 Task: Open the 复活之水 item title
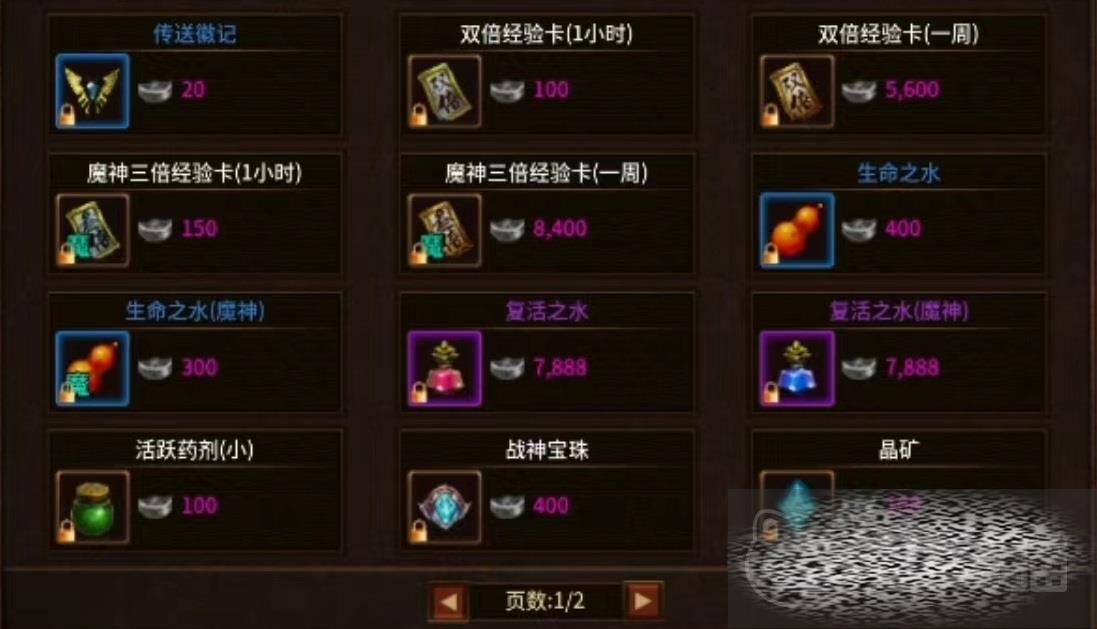[x=546, y=311]
